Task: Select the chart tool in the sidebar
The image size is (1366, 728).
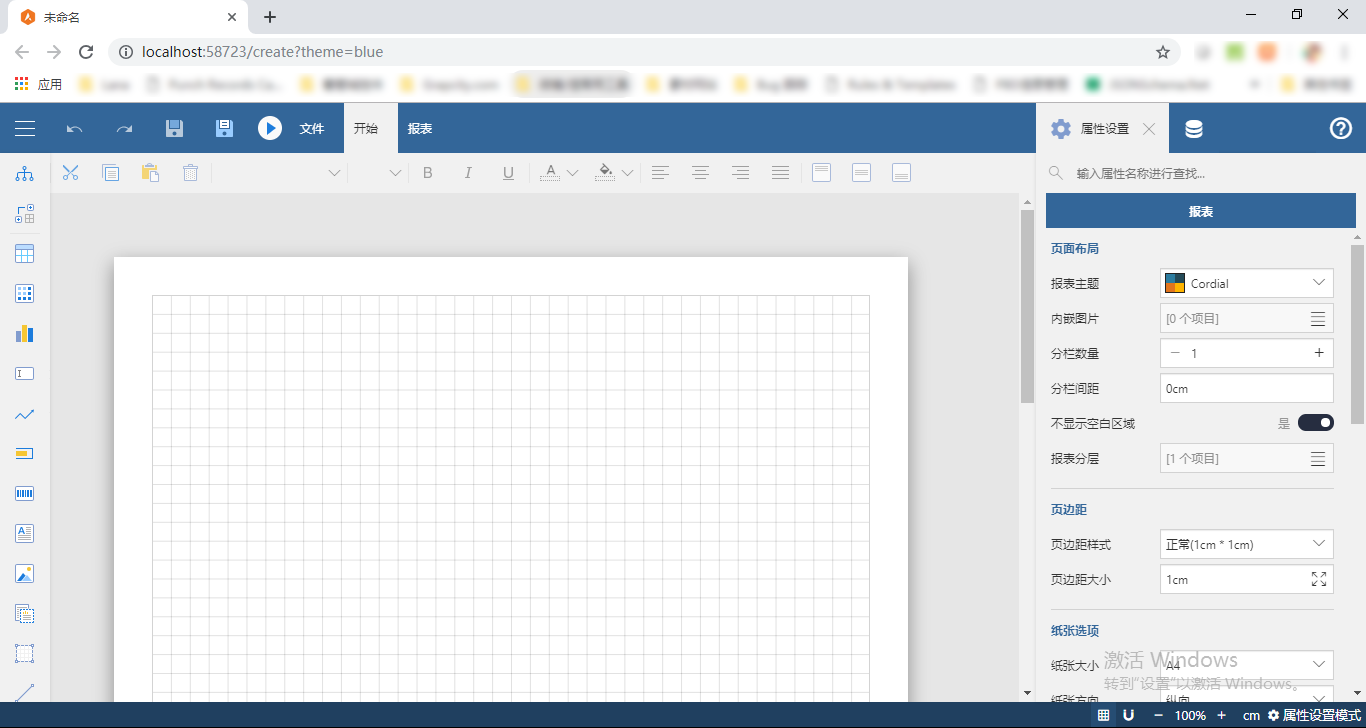Action: 25,334
